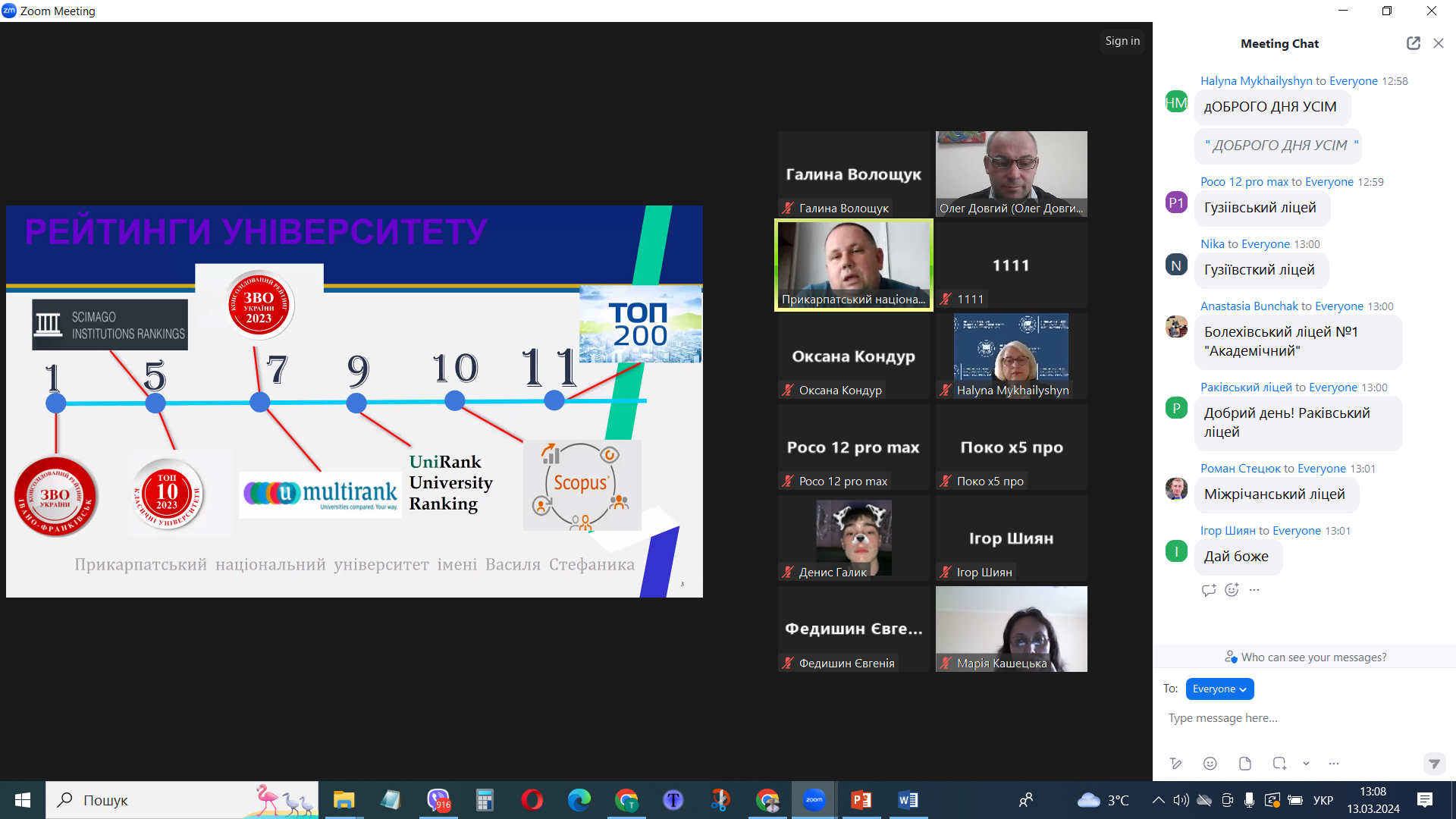
Task: Expand the Everyone recipient dropdown
Action: [x=1219, y=689]
